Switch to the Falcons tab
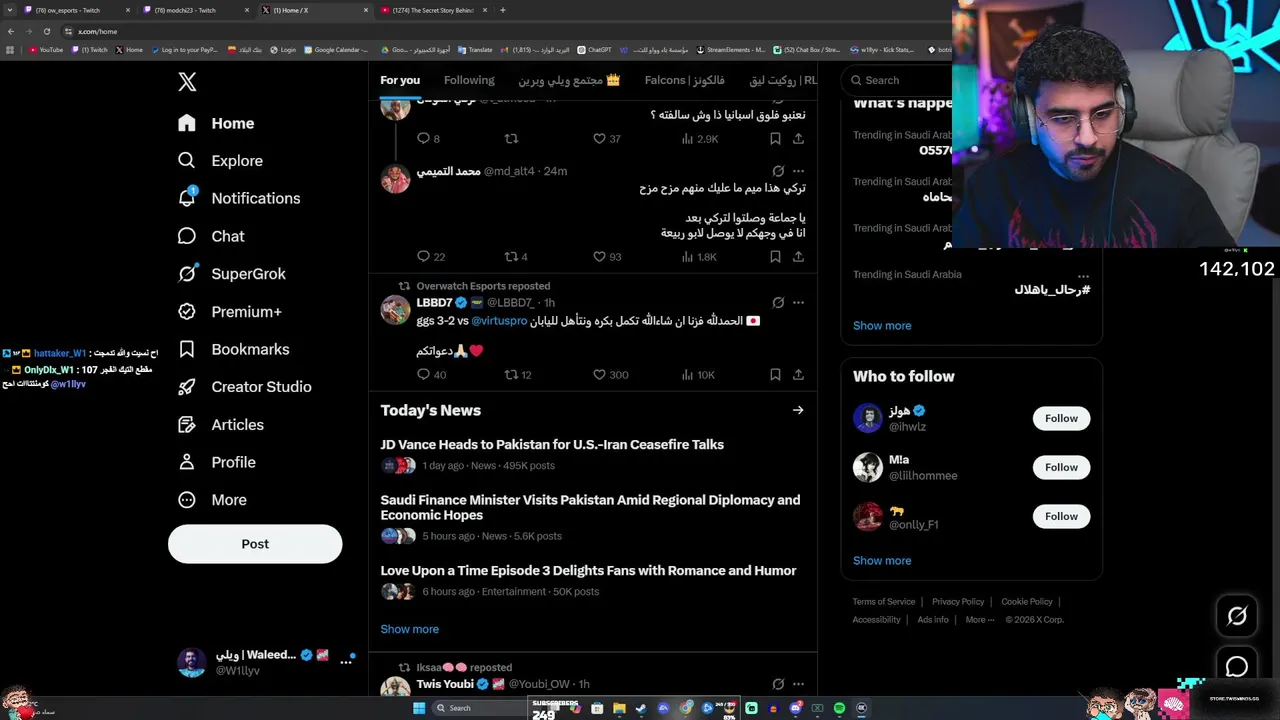This screenshot has width=1280, height=720. [x=685, y=80]
